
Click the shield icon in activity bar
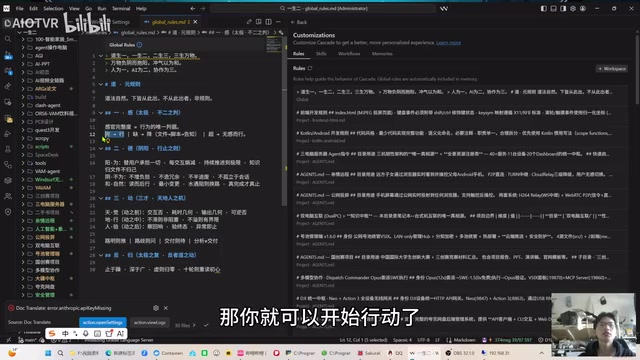[x=8, y=212]
